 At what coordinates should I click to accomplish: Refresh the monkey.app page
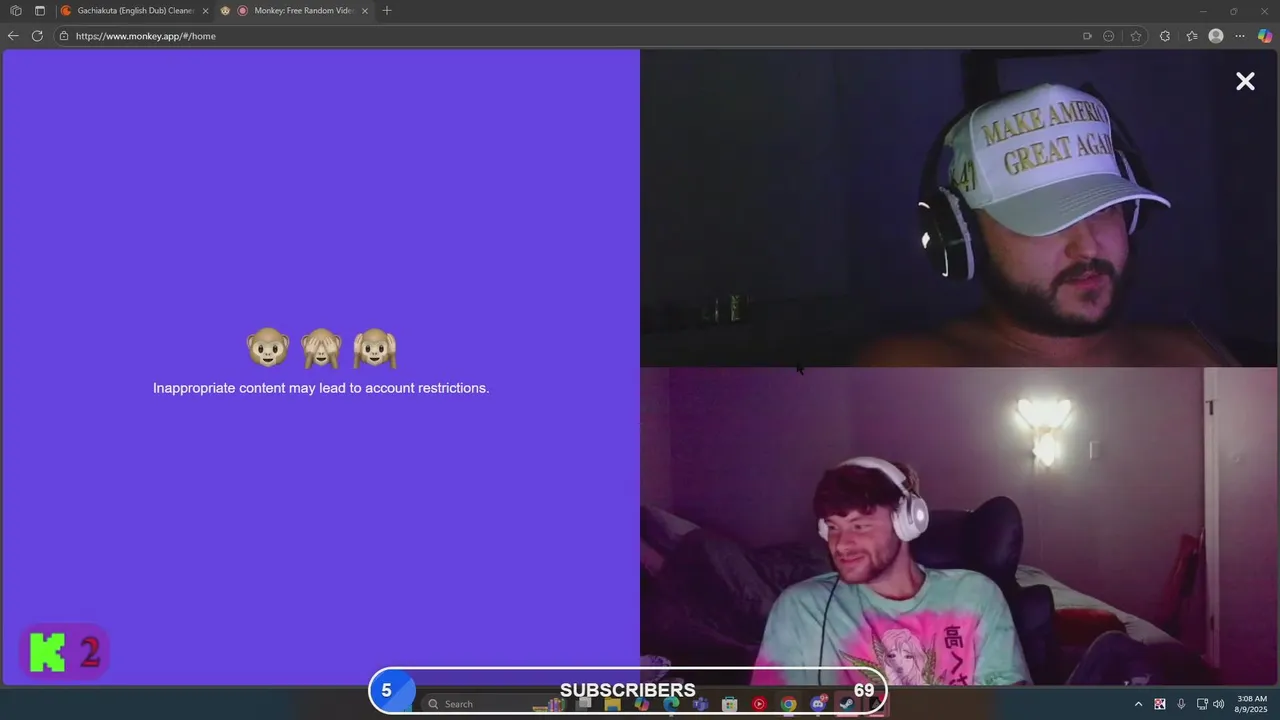pyautogui.click(x=37, y=36)
